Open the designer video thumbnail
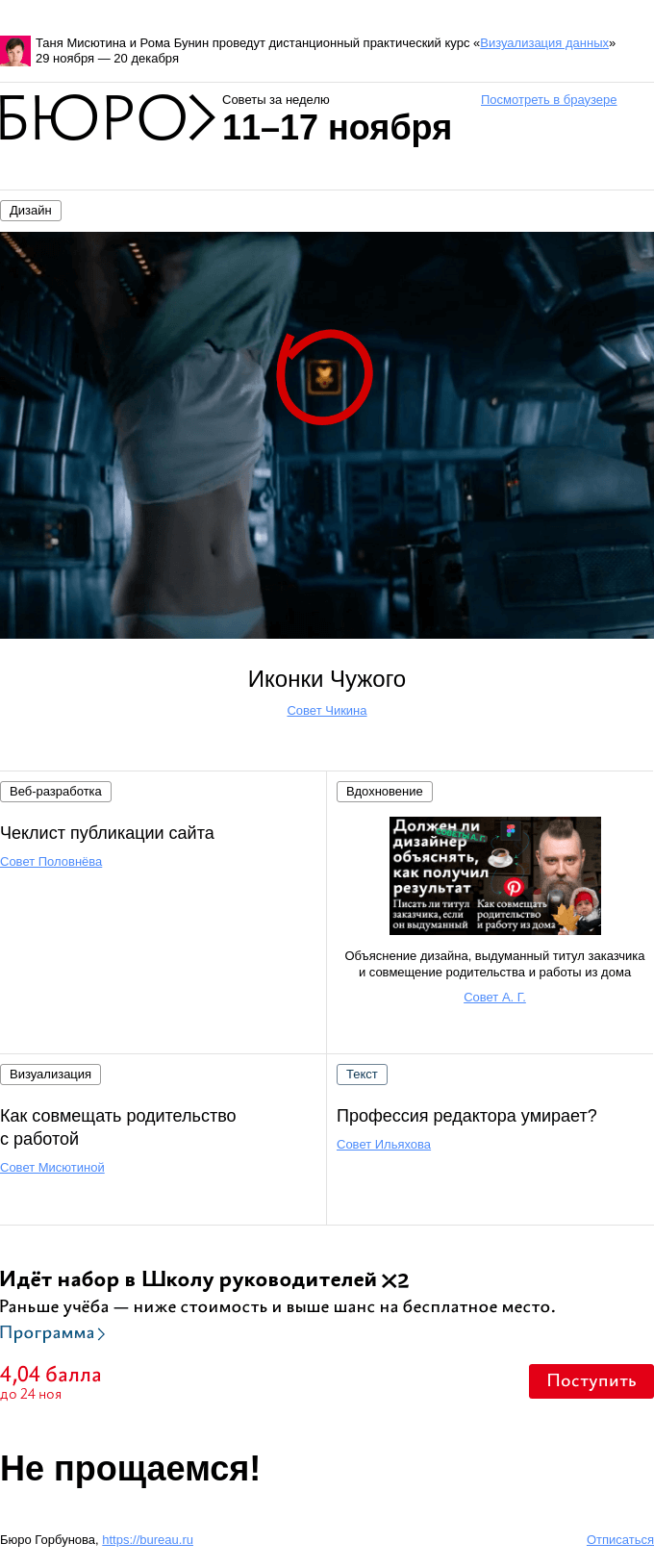The height and width of the screenshot is (1568, 654). coord(495,875)
